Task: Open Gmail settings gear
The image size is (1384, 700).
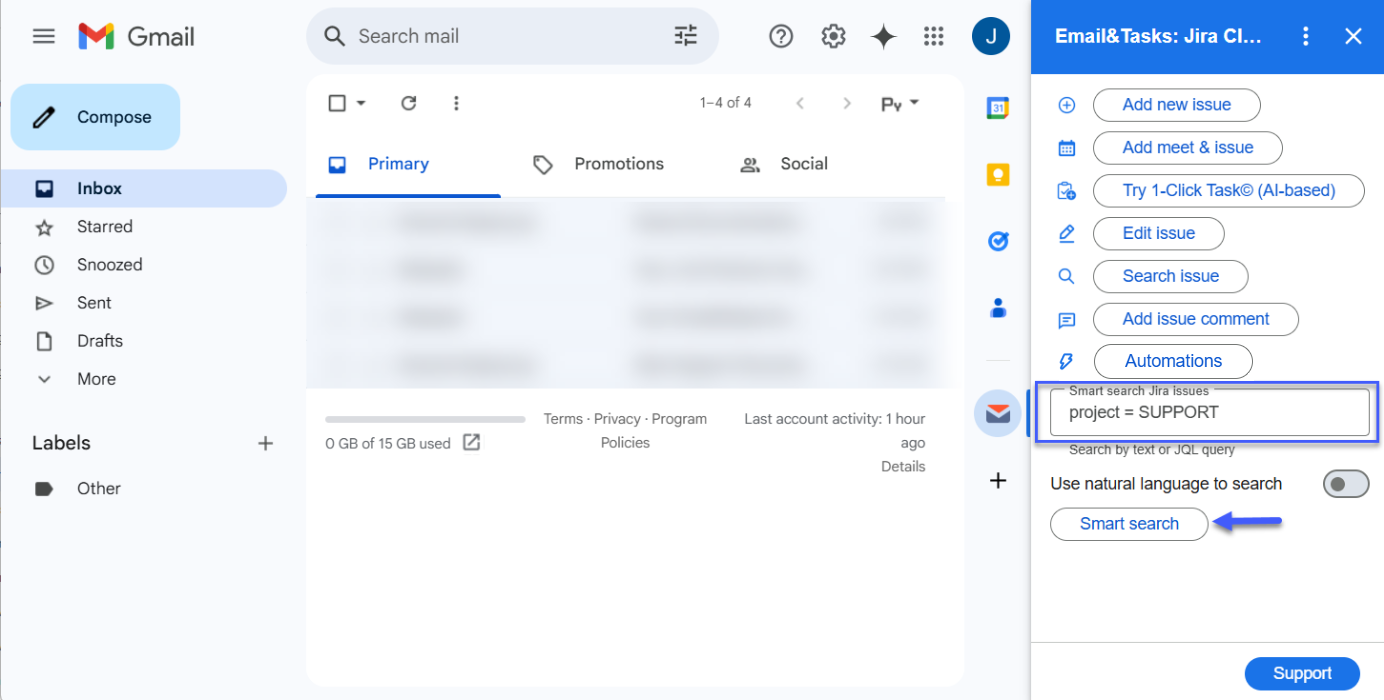Action: point(833,37)
